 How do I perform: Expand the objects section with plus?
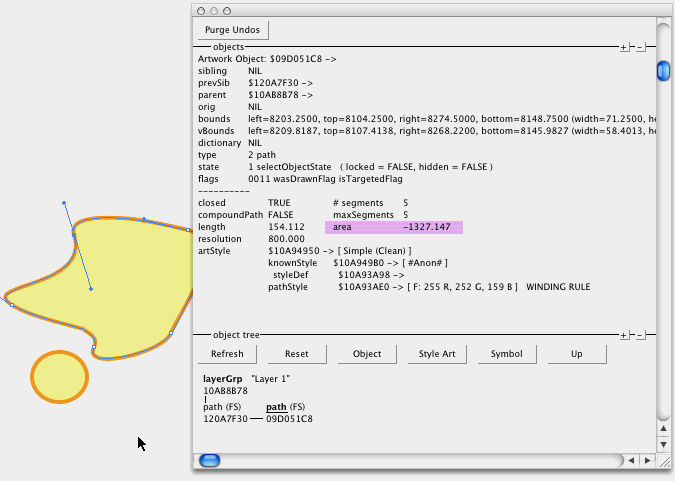point(624,47)
